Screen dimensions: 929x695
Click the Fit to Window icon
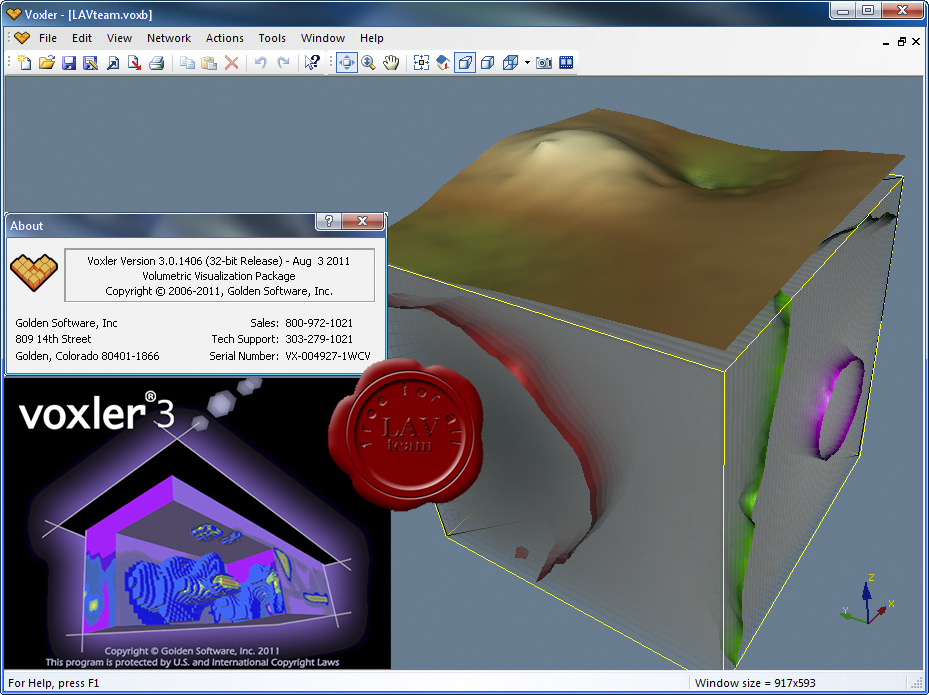(x=421, y=62)
